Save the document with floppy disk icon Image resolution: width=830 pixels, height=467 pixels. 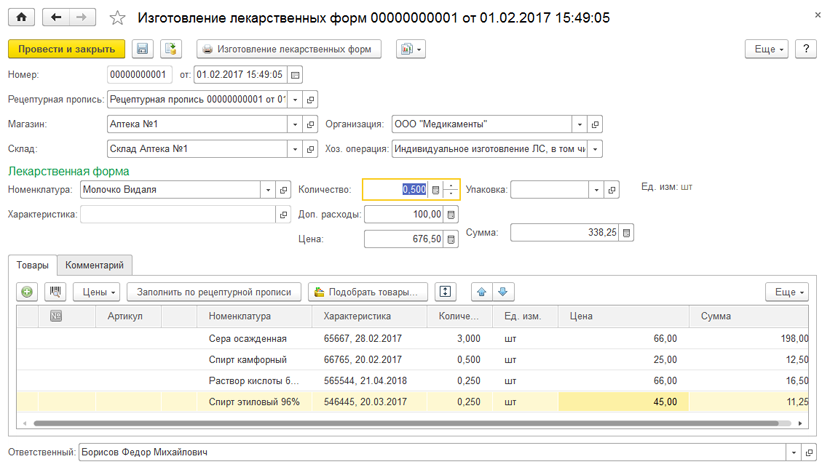143,49
